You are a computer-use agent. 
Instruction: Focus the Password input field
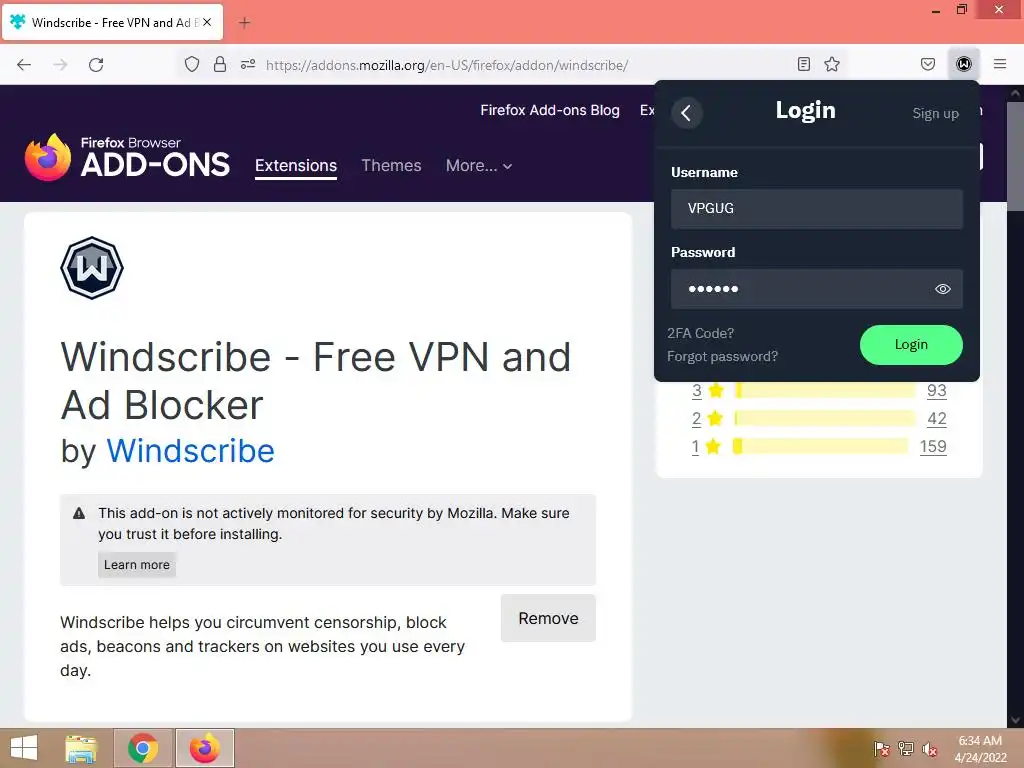pyautogui.click(x=816, y=289)
